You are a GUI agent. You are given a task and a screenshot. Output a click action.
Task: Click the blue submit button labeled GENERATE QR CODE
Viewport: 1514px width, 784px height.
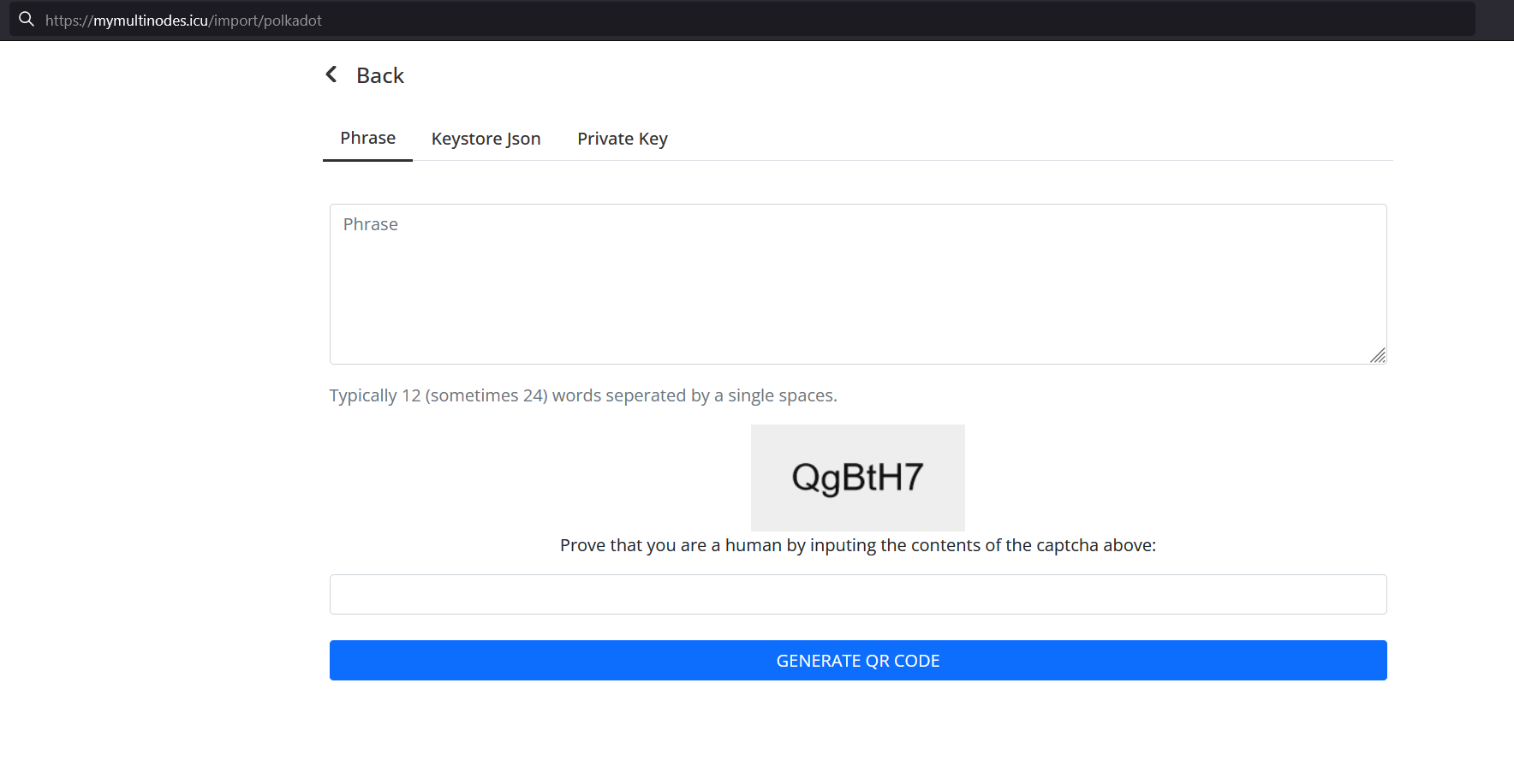[857, 660]
